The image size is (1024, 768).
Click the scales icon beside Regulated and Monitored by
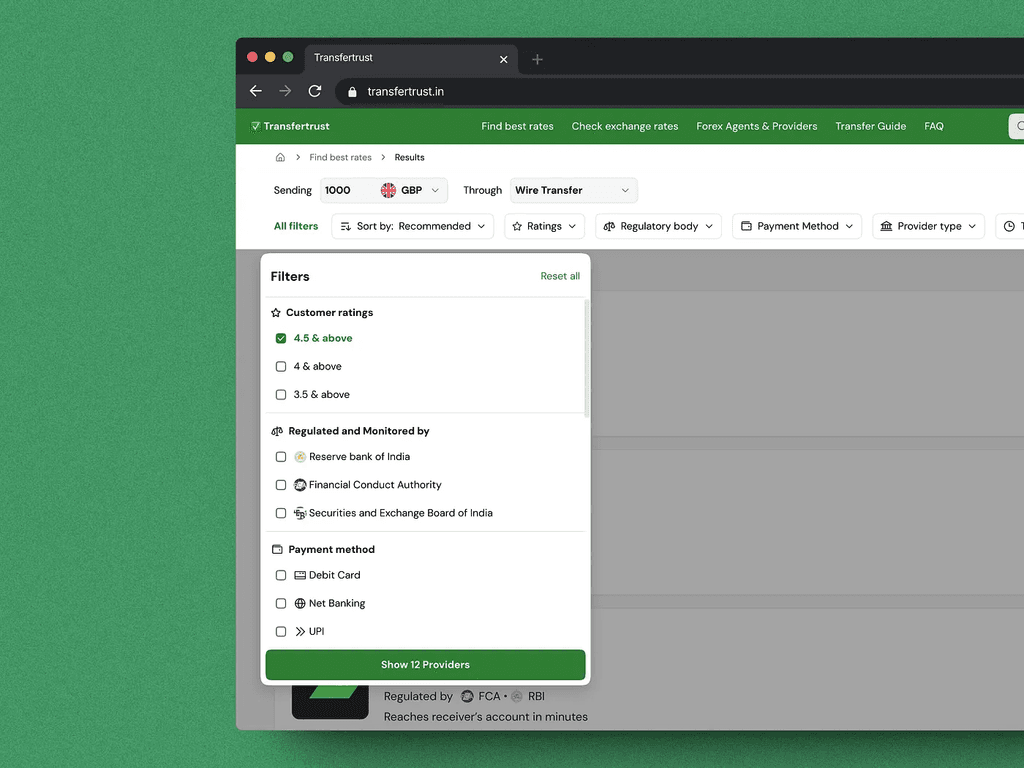pyautogui.click(x=277, y=431)
